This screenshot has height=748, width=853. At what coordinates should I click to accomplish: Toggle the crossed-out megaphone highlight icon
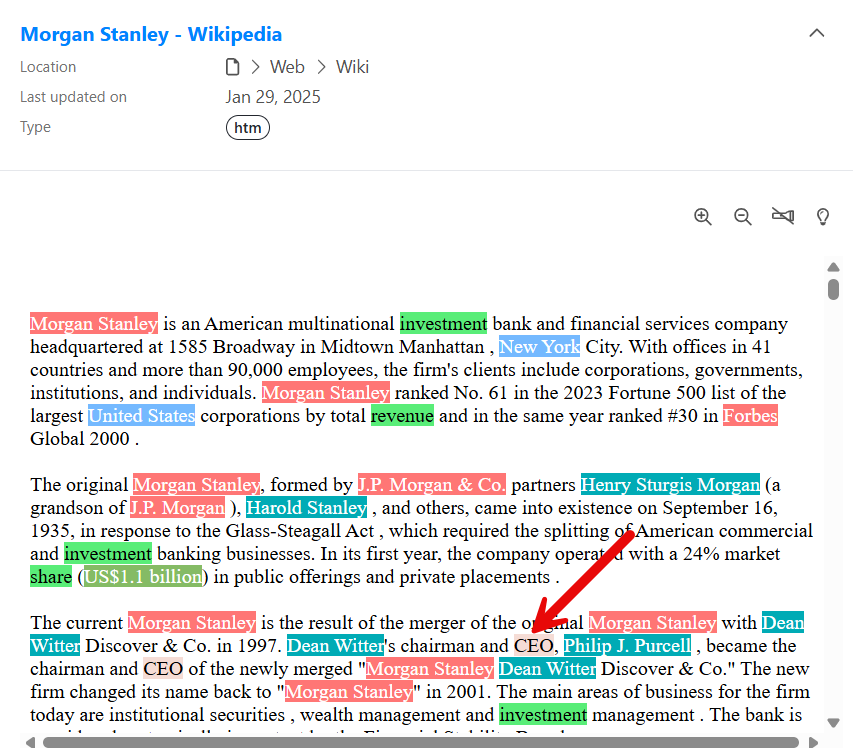click(783, 216)
